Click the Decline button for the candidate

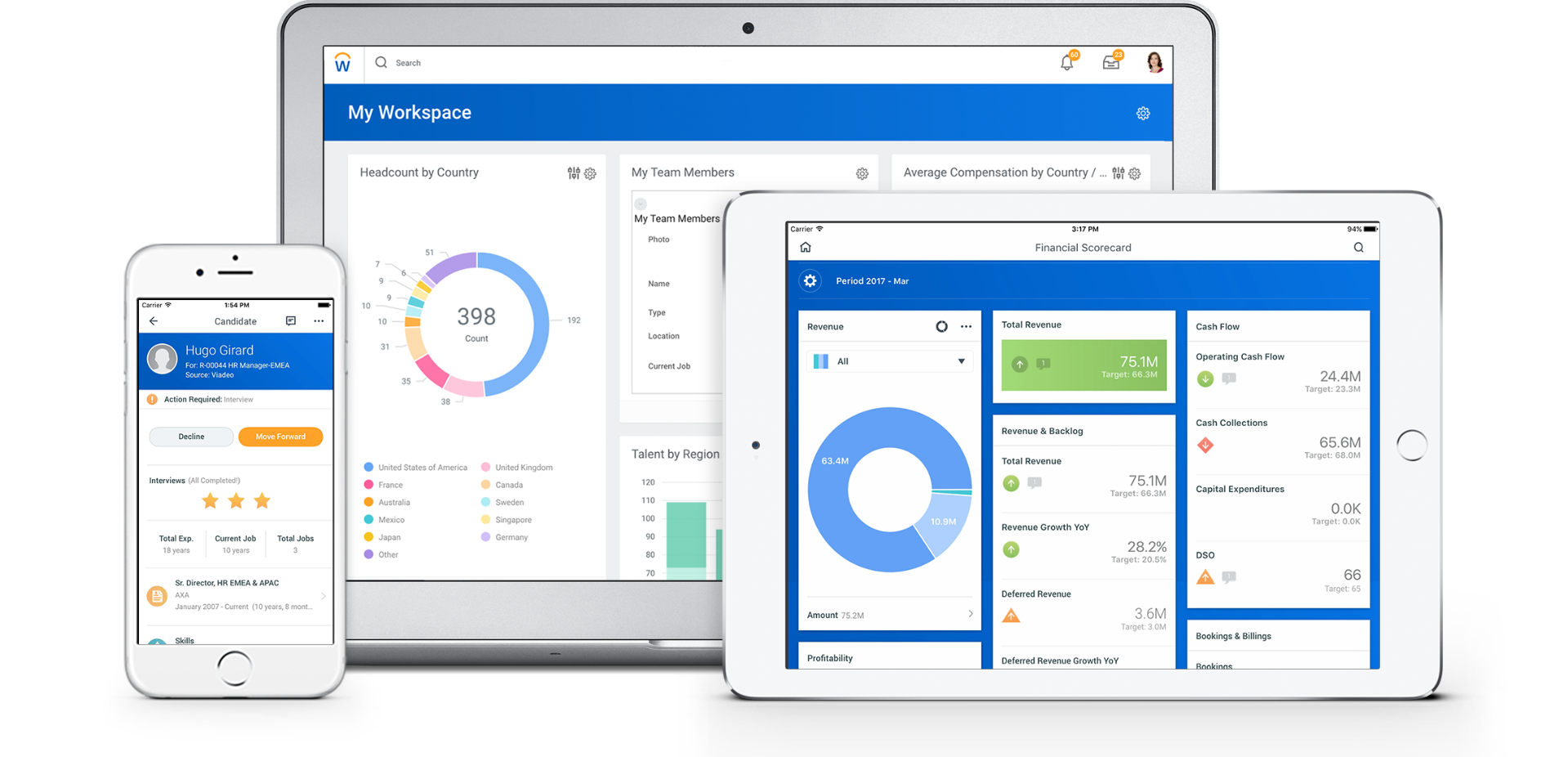(190, 436)
